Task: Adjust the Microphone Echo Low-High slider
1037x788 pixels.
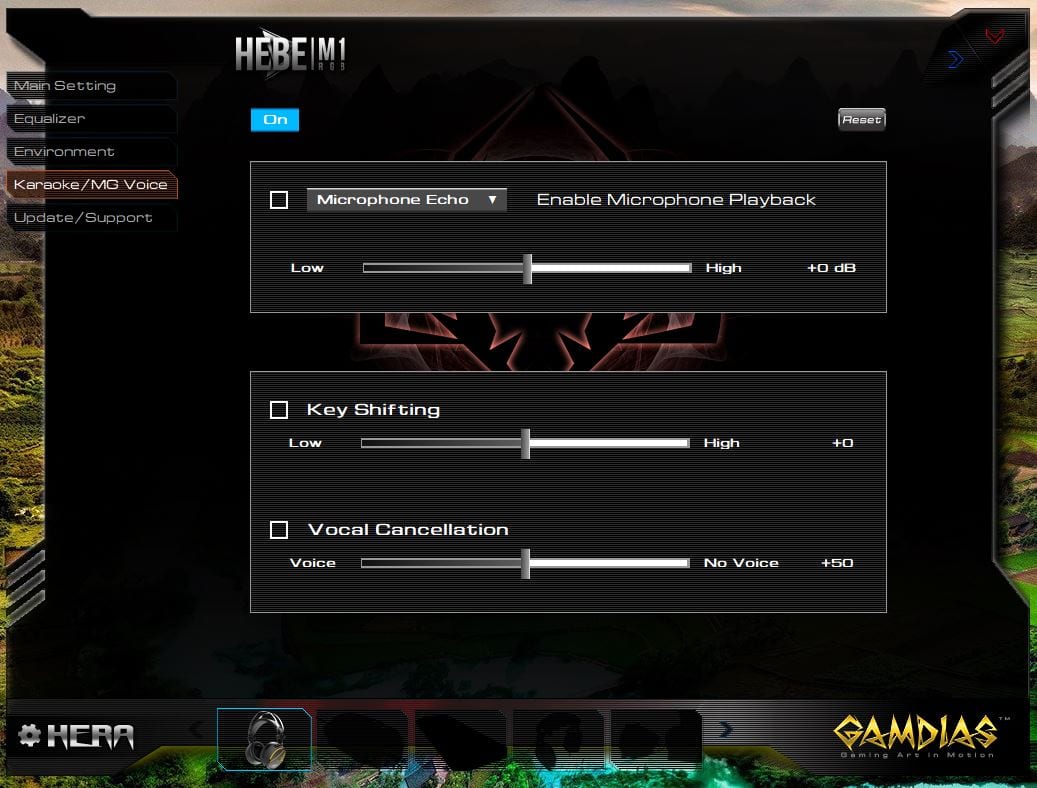Action: [x=527, y=268]
